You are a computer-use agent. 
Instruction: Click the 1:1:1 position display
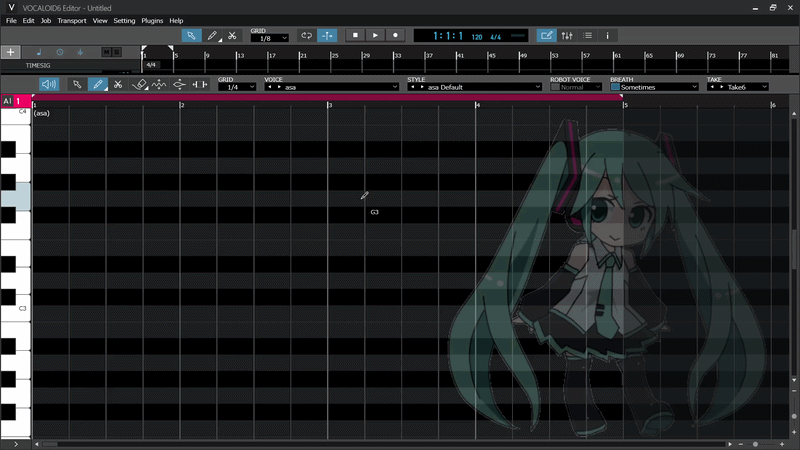(x=448, y=36)
